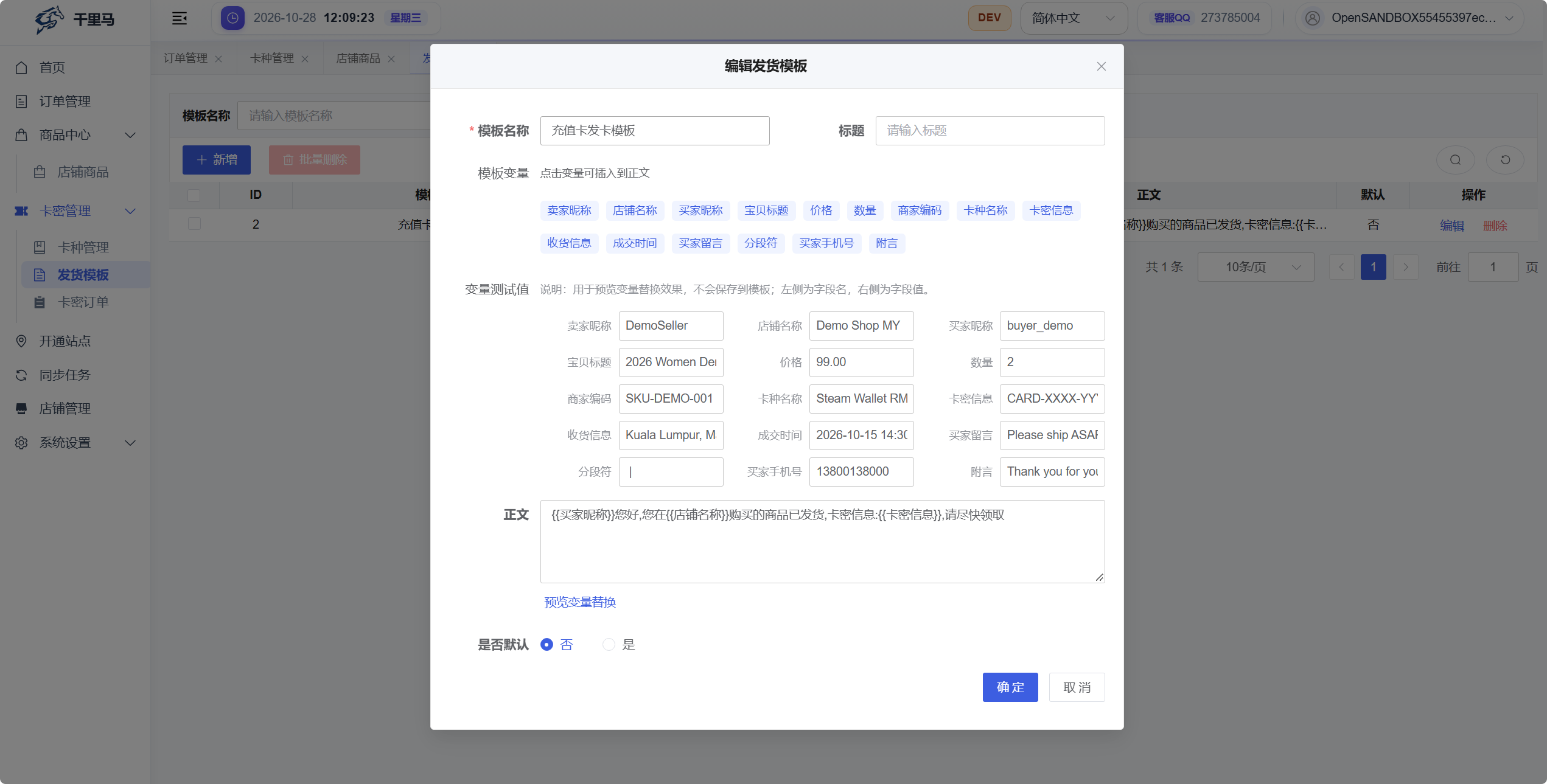1547x784 pixels.
Task: Expand the 系统设置 sidebar menu
Action: click(74, 443)
